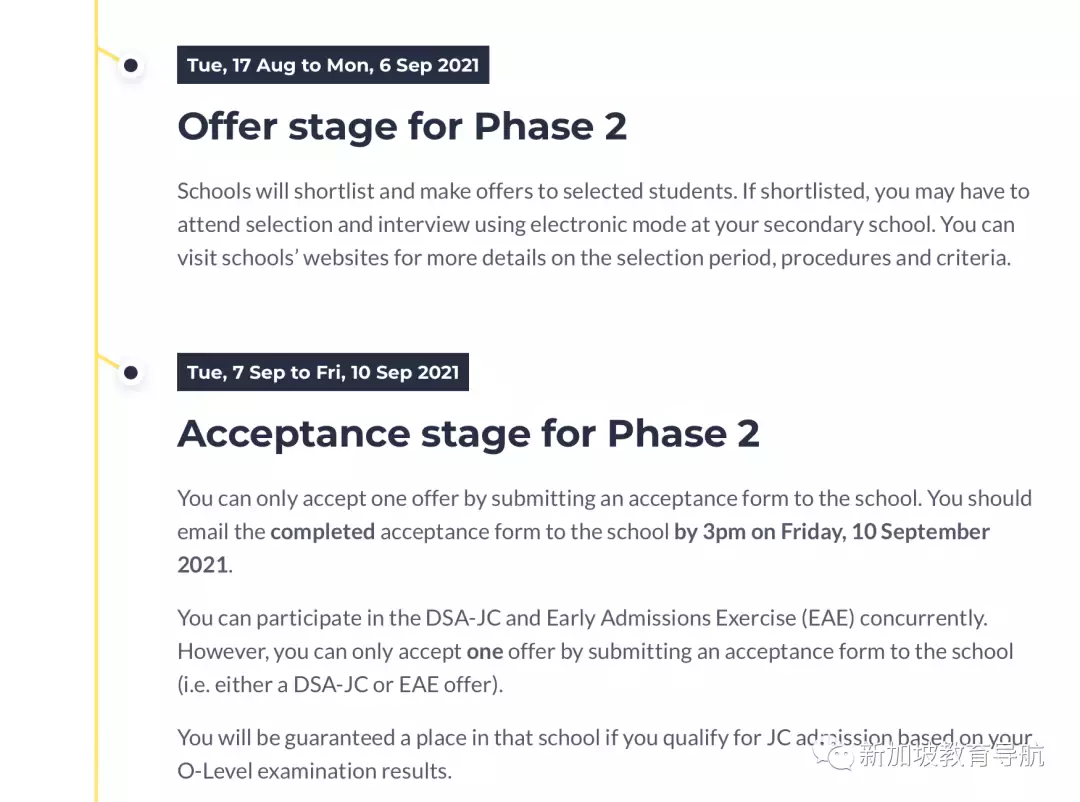The width and height of the screenshot is (1080, 802).
Task: Click the bold word "completed"
Action: click(x=322, y=532)
